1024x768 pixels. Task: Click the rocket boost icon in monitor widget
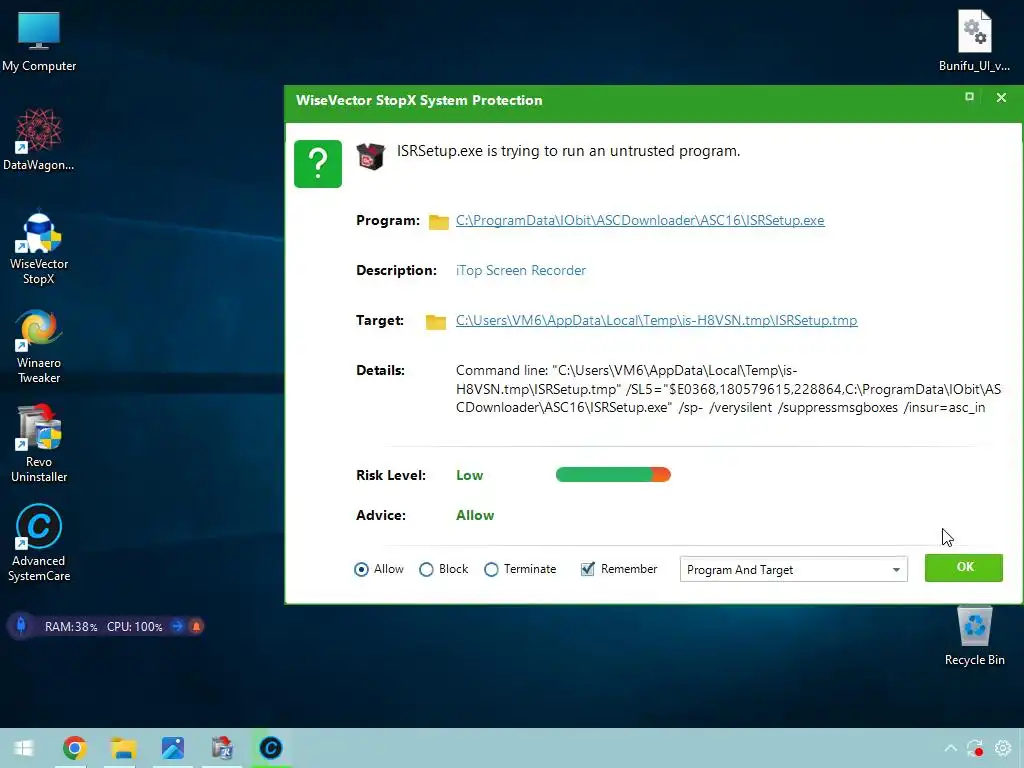click(x=21, y=626)
